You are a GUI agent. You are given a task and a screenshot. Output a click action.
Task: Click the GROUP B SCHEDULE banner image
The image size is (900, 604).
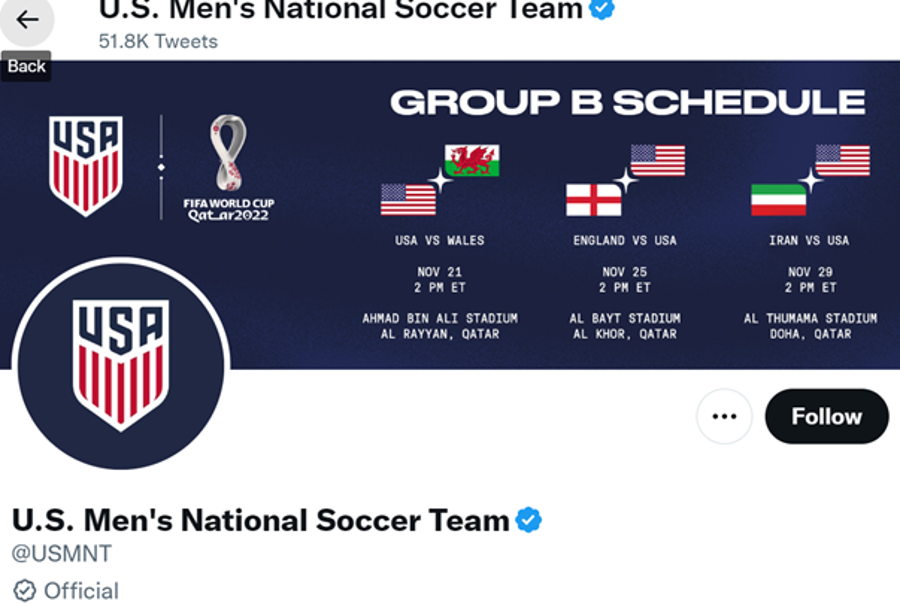630,100
